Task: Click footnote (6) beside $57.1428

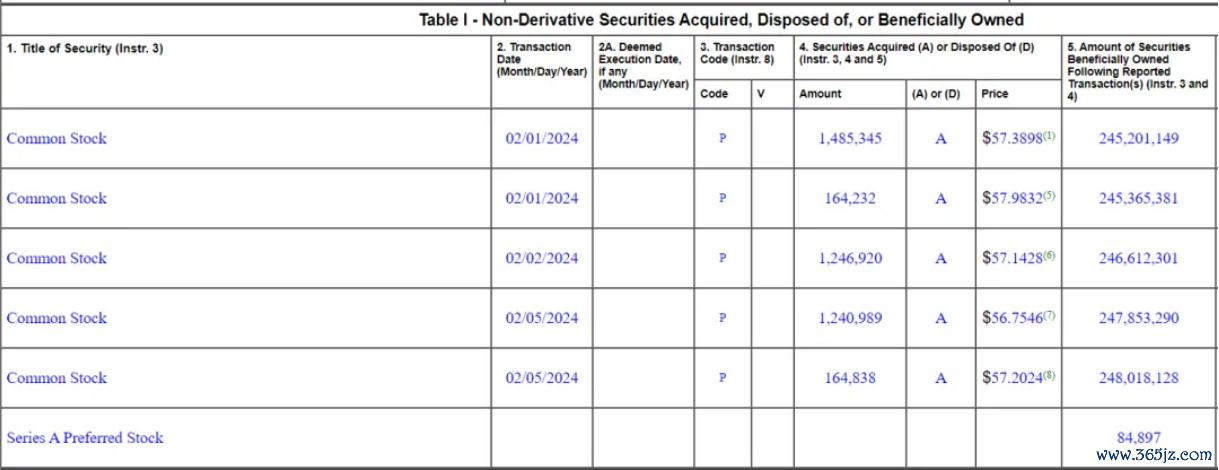Action: [1049, 255]
